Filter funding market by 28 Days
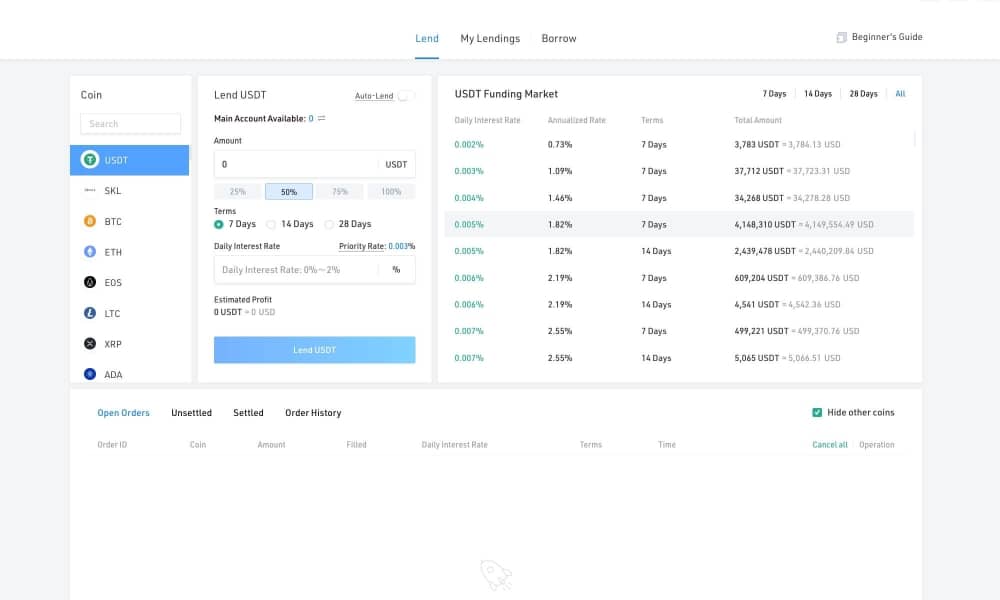 coord(864,94)
